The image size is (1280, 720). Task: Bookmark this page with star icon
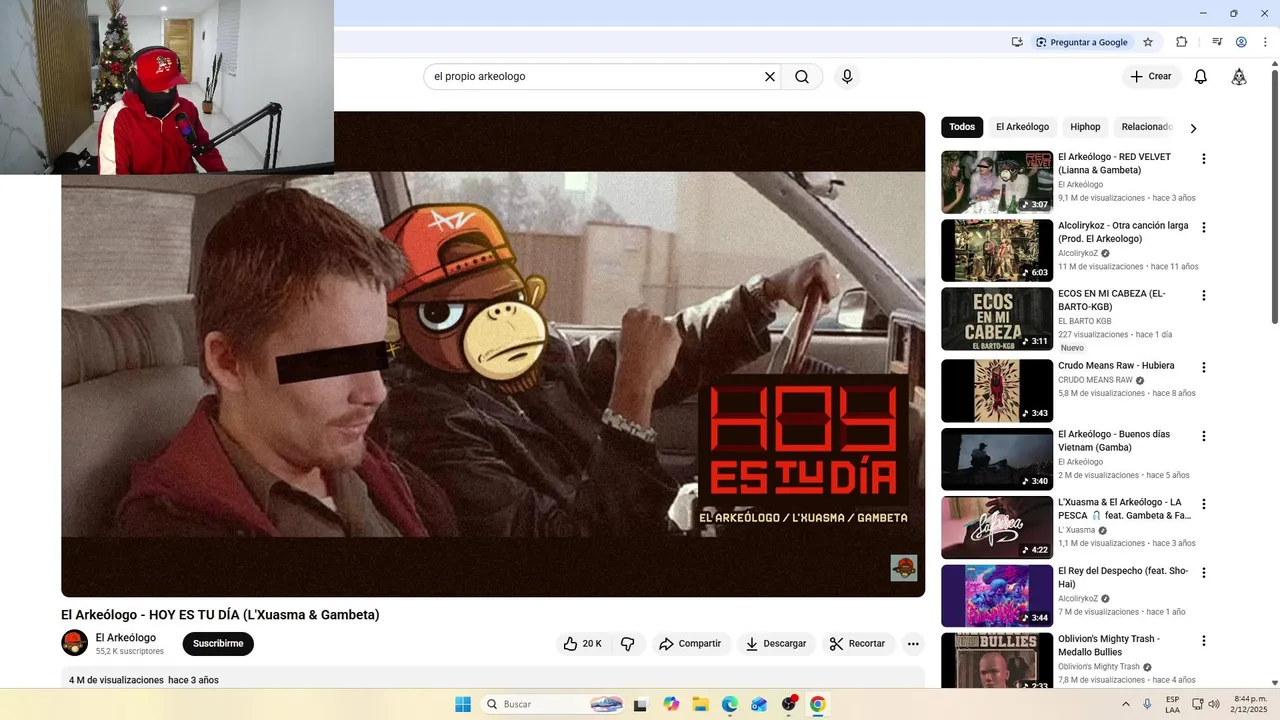coord(1148,42)
